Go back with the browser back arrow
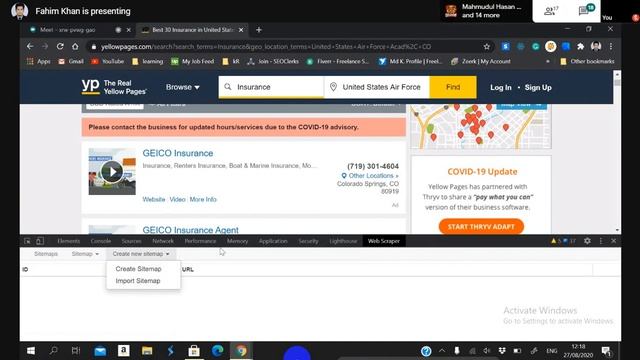Viewport: 640px width, 360px height. pos(30,47)
